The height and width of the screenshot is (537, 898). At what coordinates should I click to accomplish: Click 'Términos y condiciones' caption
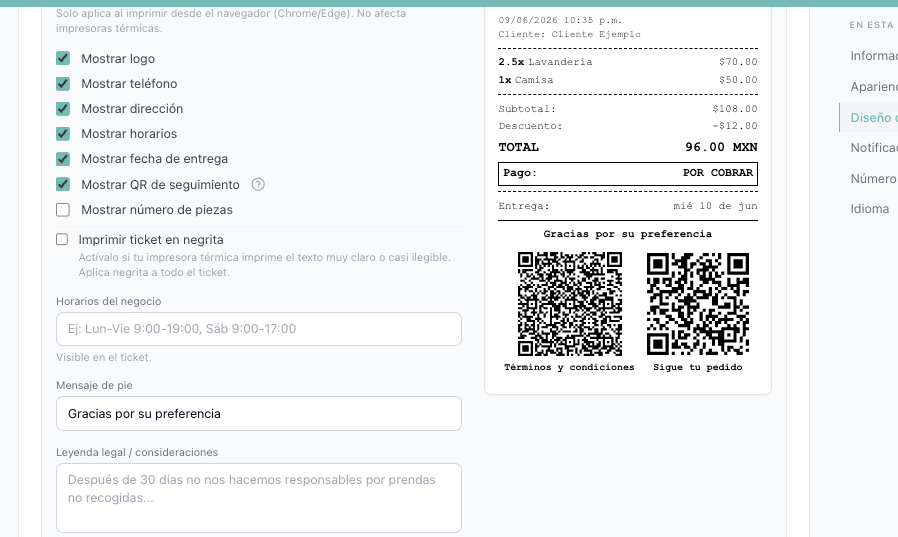pos(569,367)
